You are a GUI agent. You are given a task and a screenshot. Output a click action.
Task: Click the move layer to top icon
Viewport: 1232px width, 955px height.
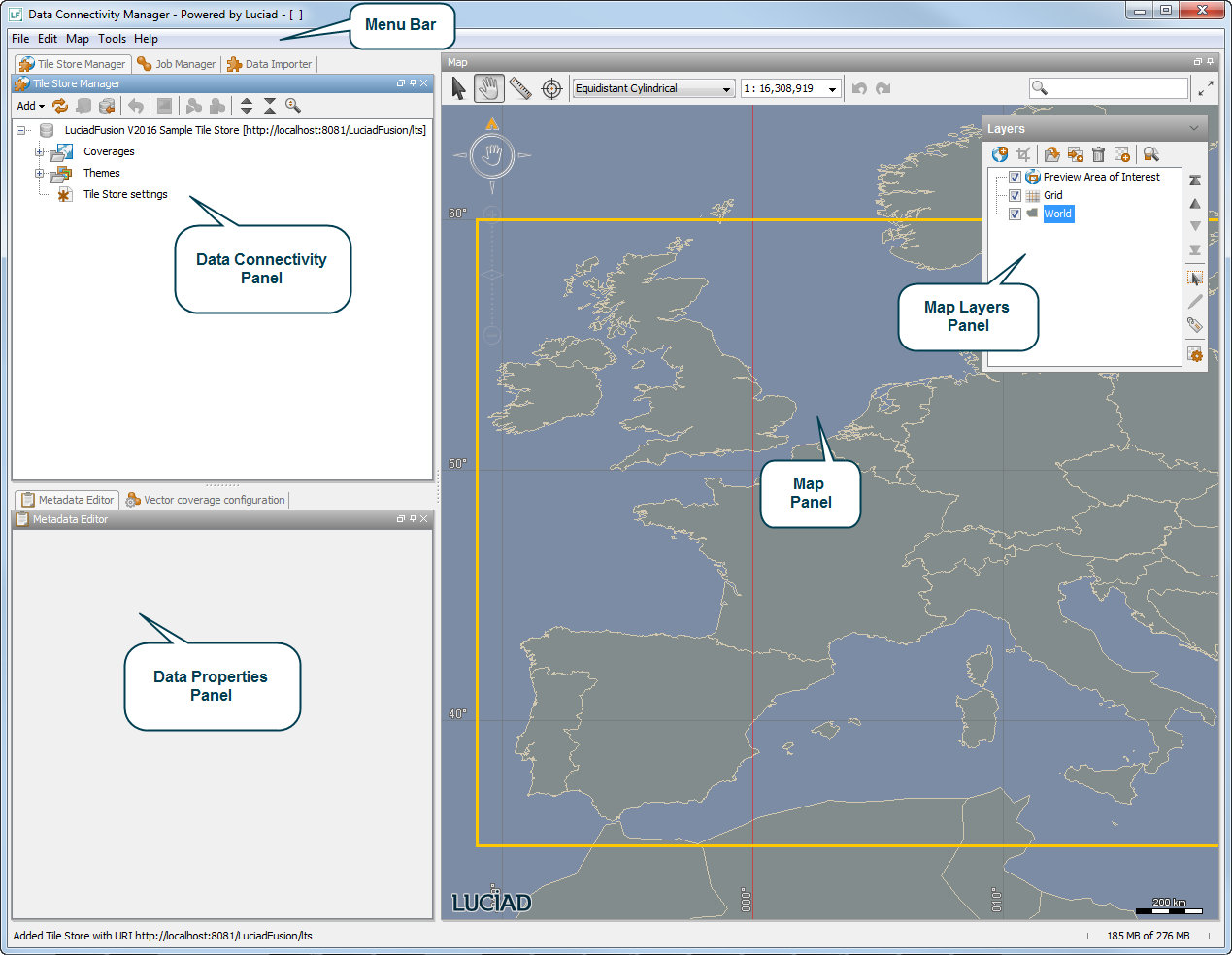point(1195,181)
